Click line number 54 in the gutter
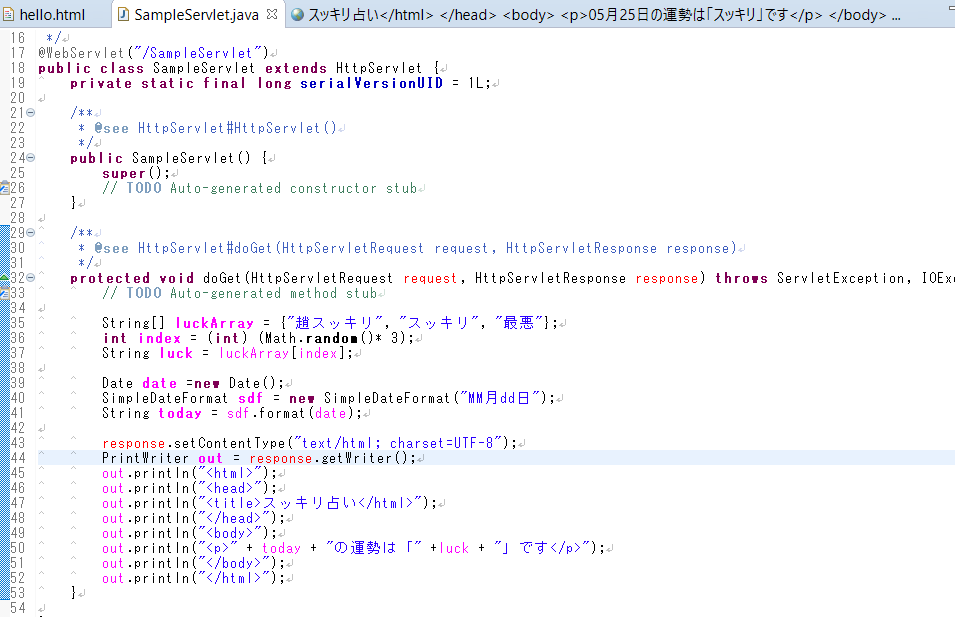Viewport: 955px width, 617px height. (18, 608)
